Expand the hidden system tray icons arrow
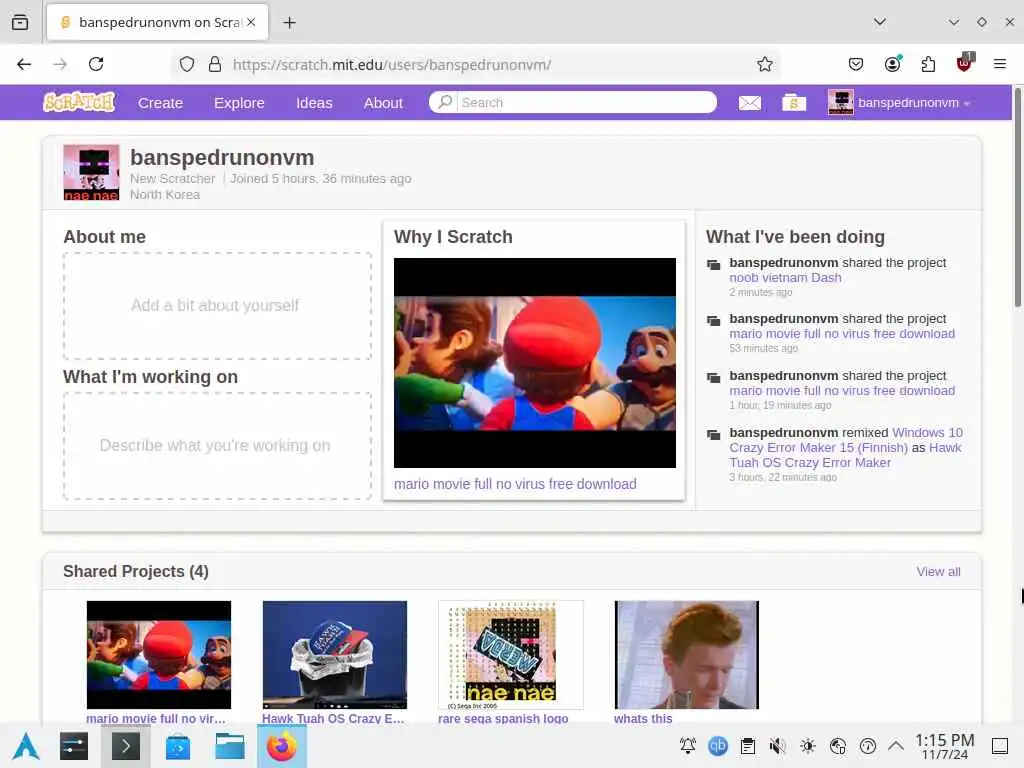The image size is (1024, 768). coord(896,746)
